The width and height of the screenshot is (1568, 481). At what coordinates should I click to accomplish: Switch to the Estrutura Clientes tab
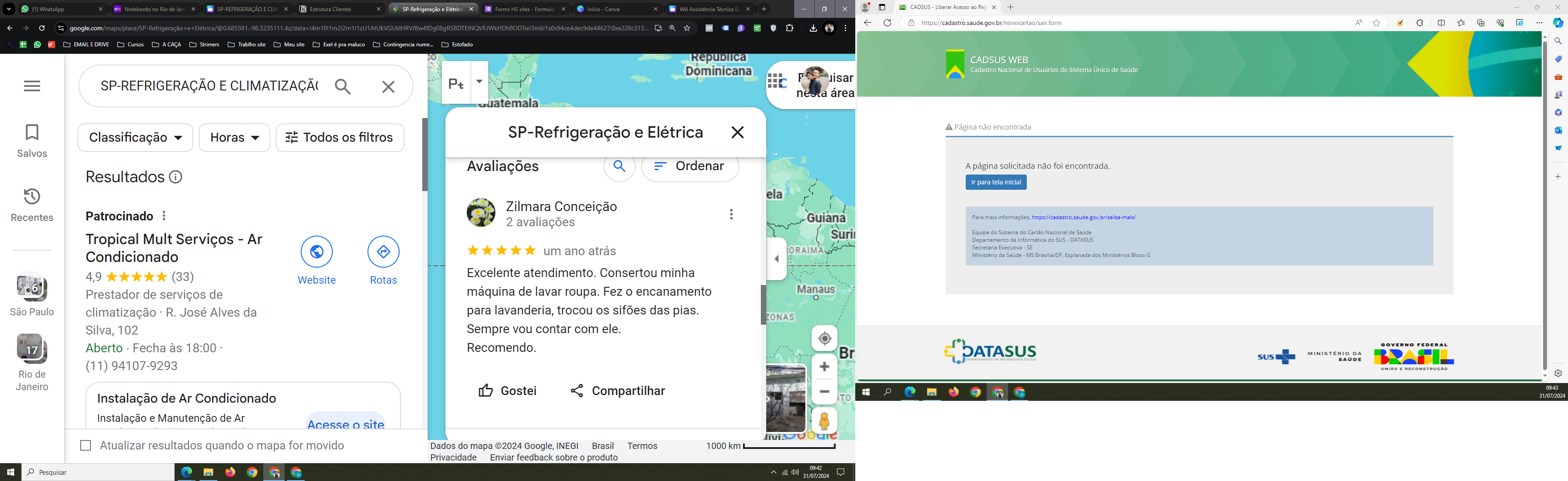click(x=339, y=9)
